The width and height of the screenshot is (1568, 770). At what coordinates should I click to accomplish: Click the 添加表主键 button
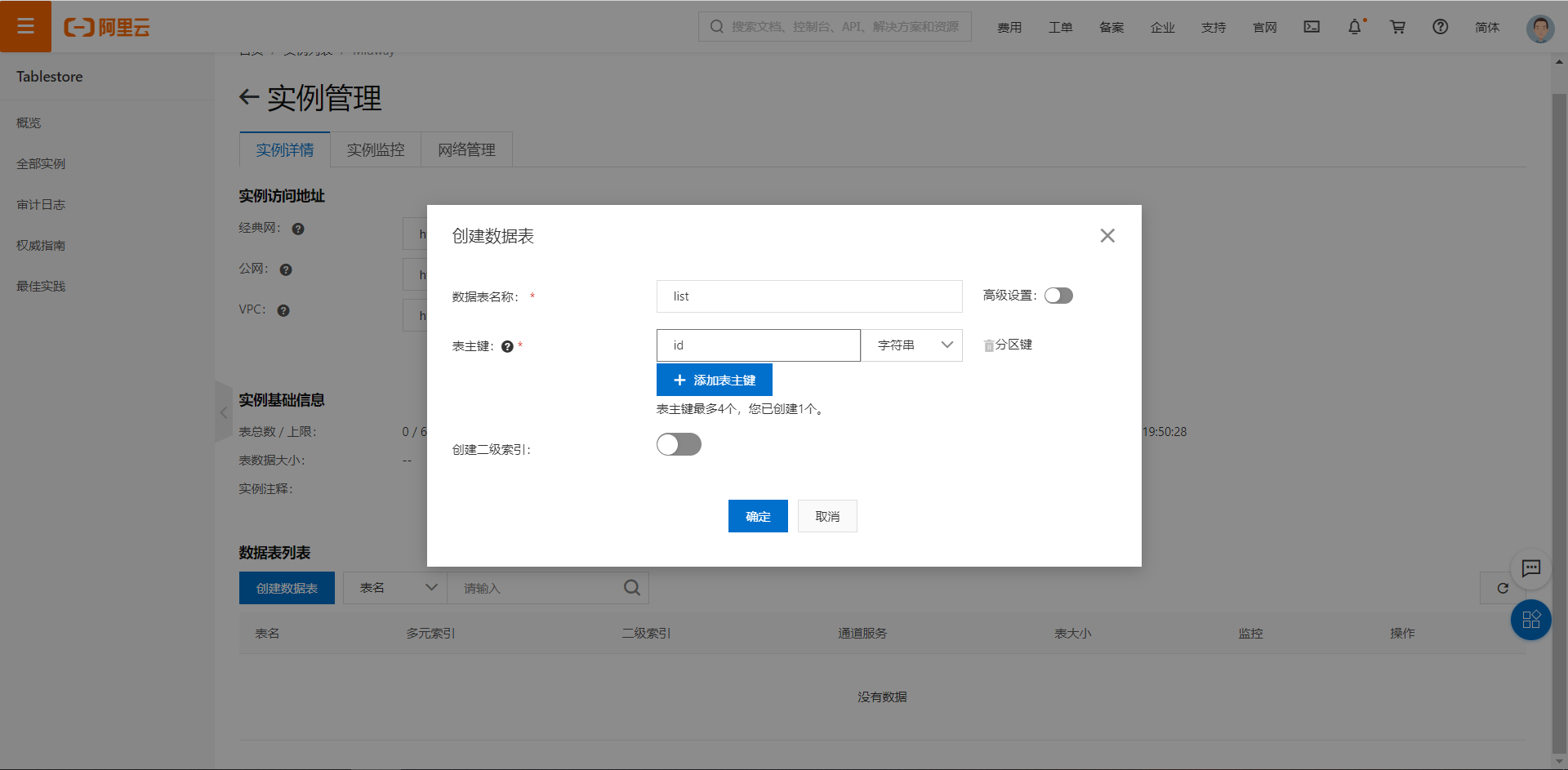coord(714,381)
